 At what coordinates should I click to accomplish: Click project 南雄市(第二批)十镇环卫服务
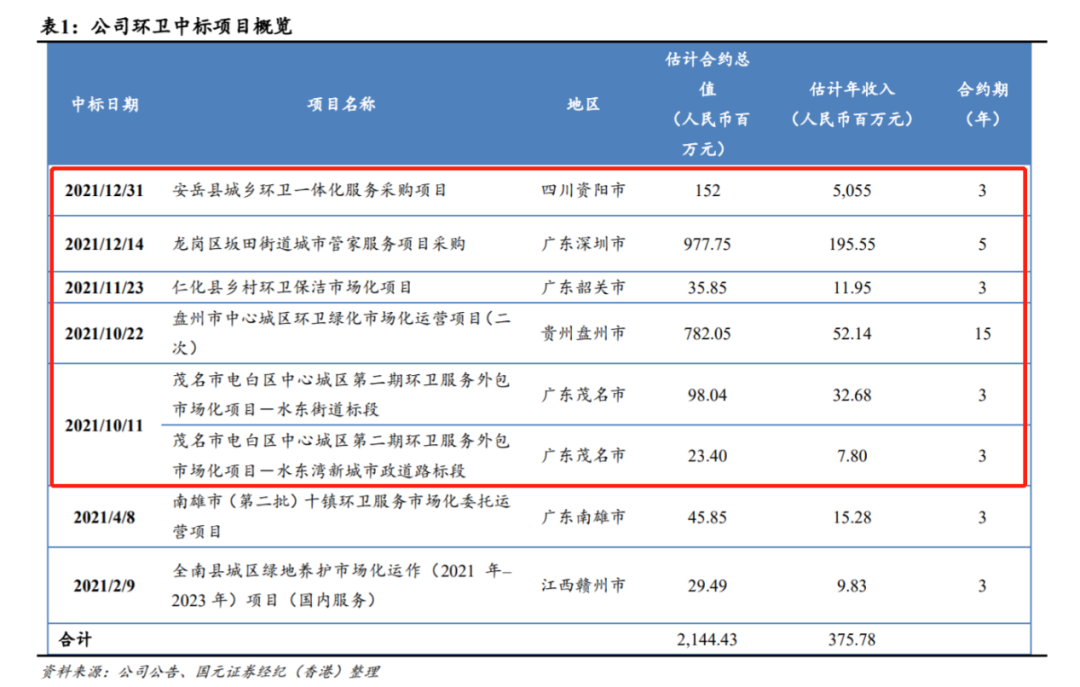click(x=341, y=517)
